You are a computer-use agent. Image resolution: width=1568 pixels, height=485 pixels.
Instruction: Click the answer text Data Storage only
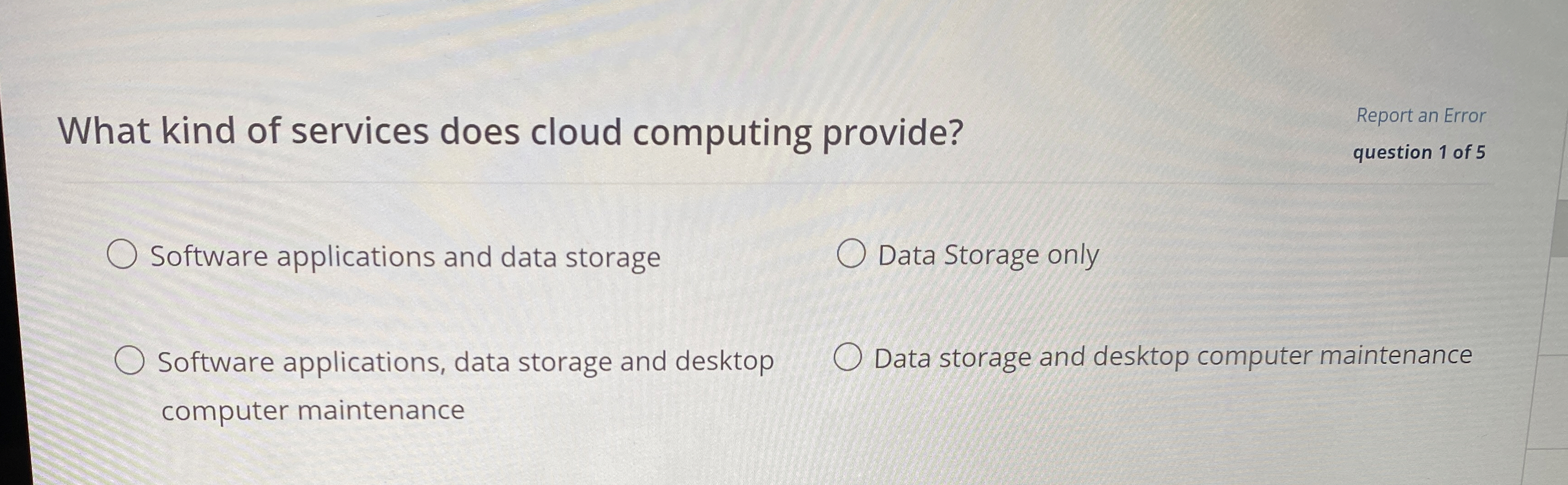click(986, 255)
